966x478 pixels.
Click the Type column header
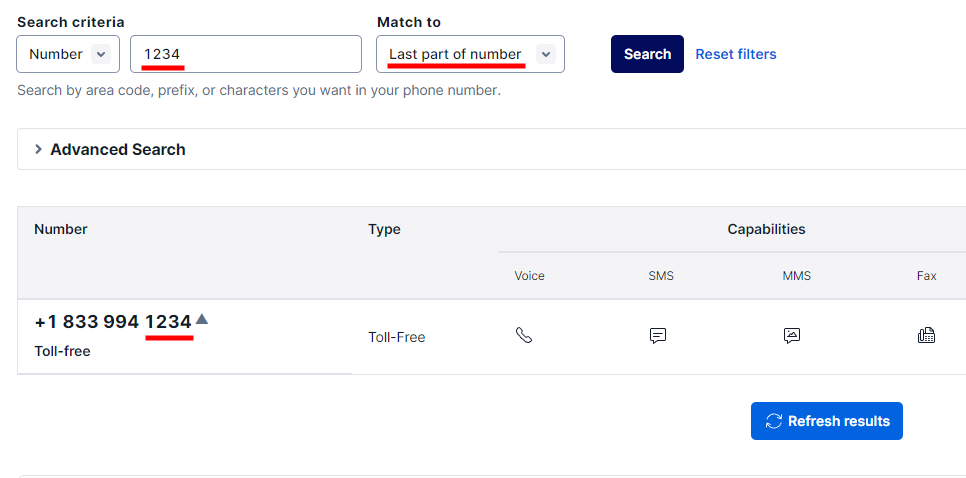384,229
